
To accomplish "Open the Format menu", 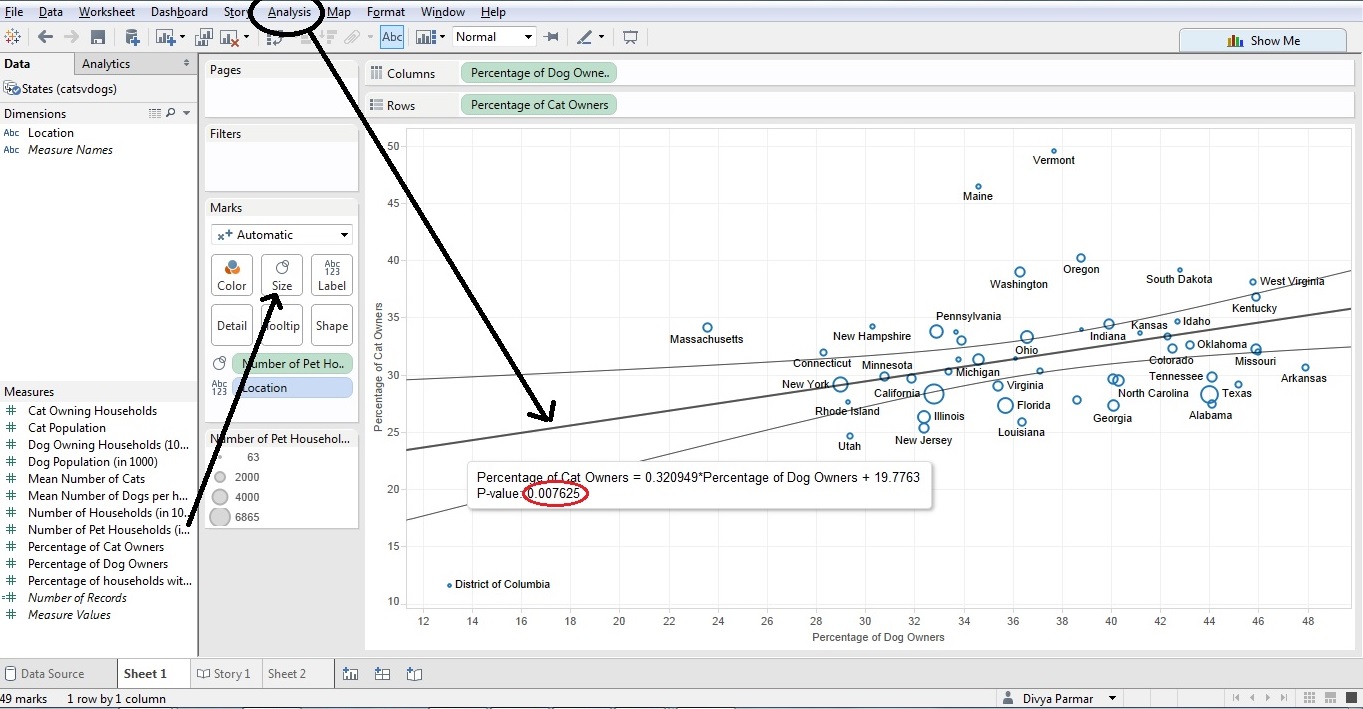I will point(386,12).
